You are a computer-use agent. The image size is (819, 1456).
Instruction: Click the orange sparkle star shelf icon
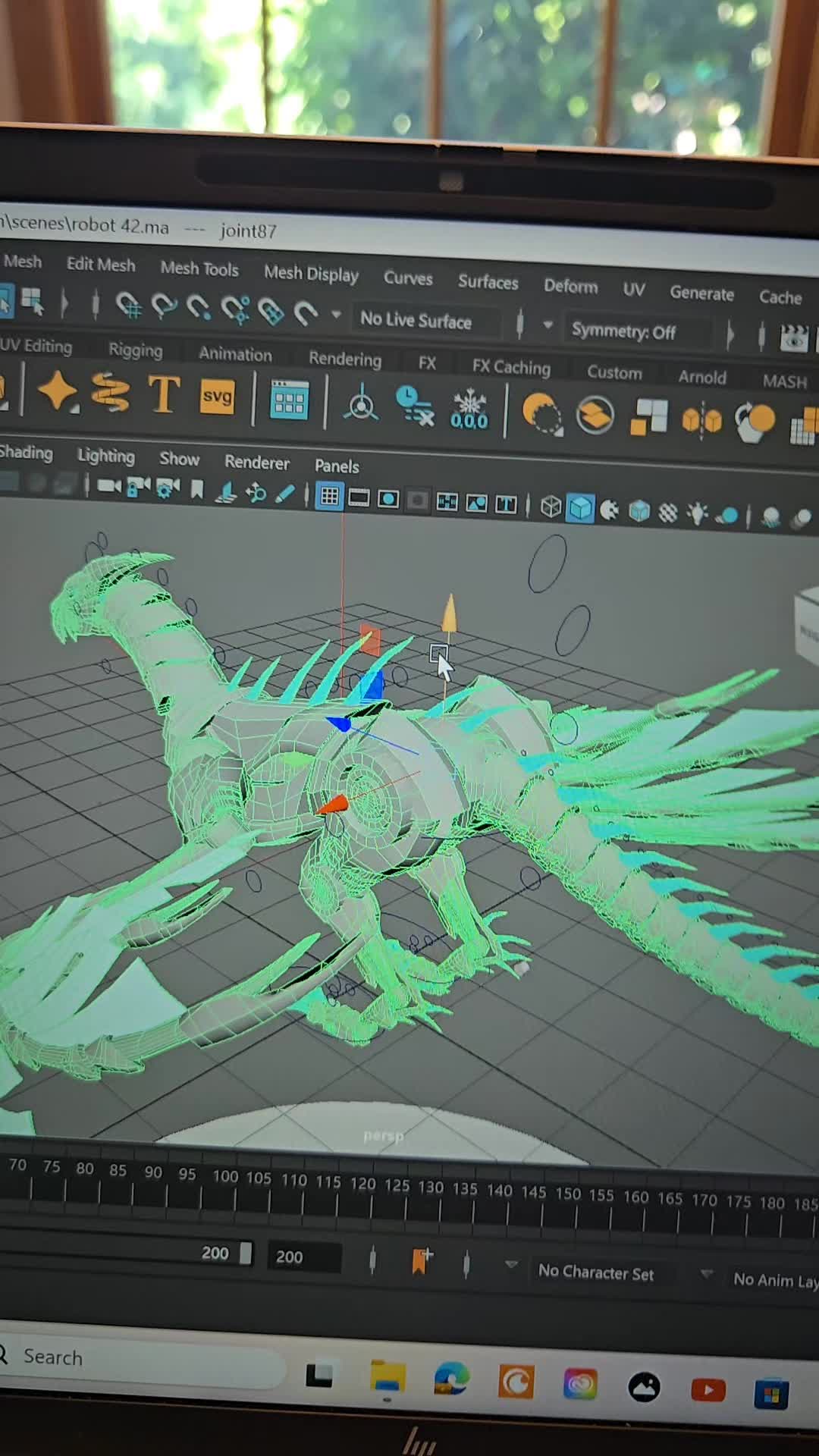(x=58, y=391)
